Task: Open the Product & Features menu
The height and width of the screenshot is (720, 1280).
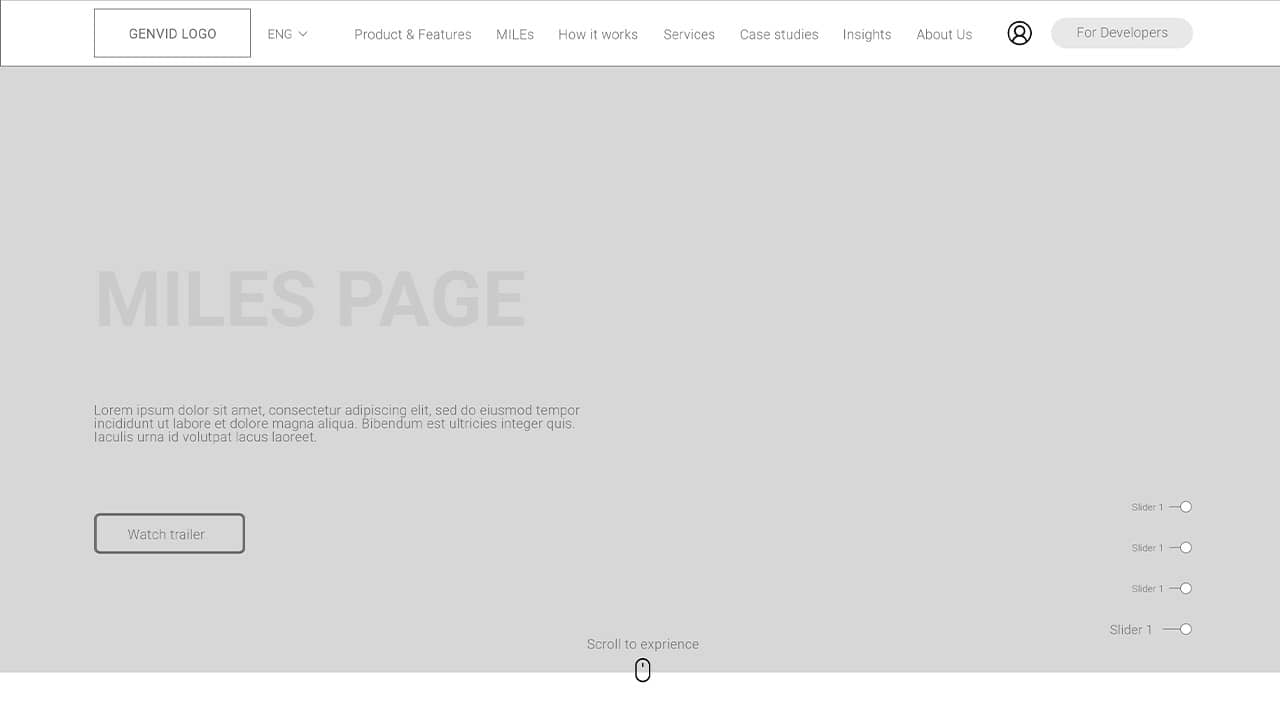Action: (x=413, y=34)
